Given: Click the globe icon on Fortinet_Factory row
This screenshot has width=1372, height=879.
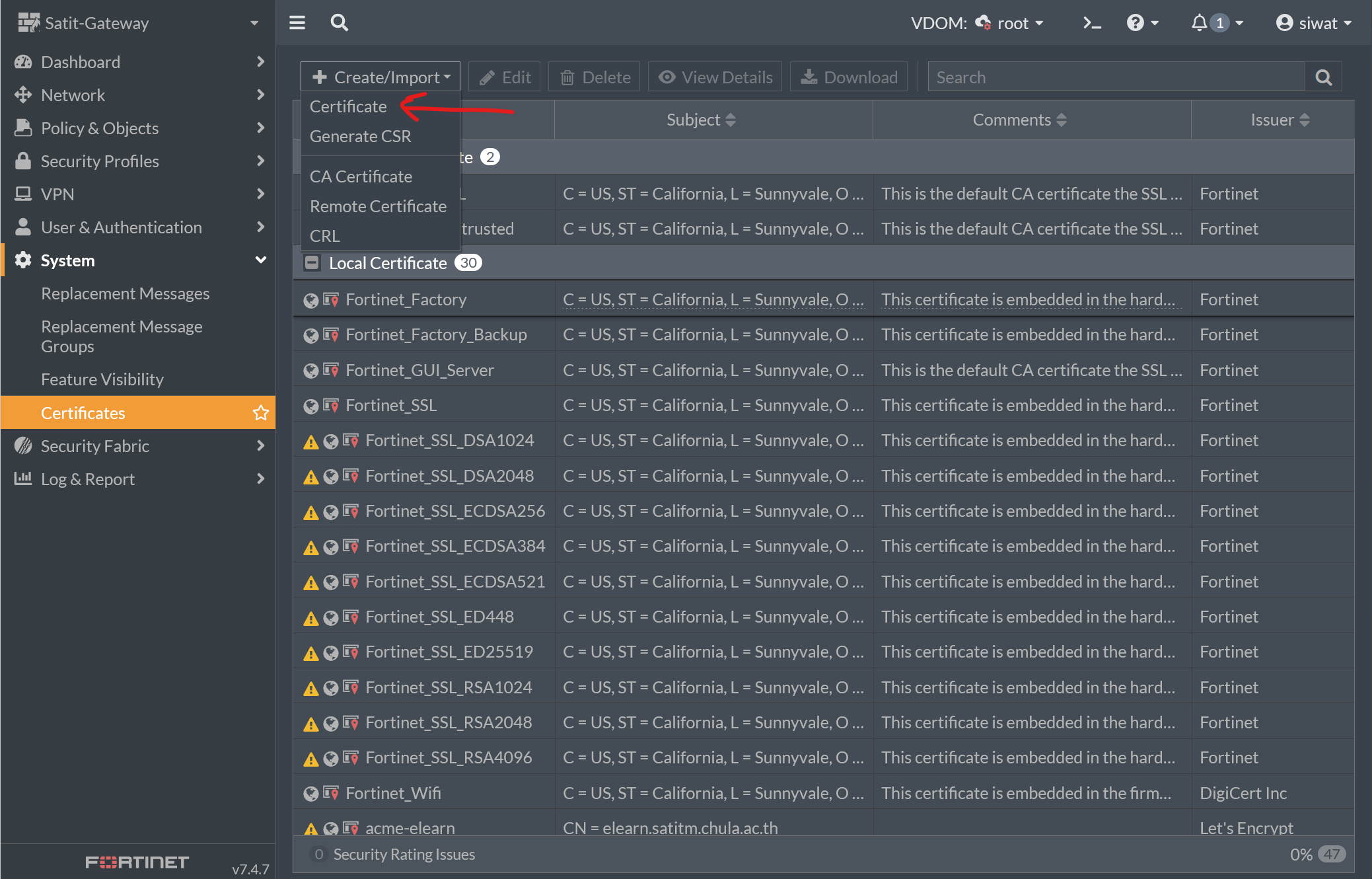Looking at the screenshot, I should click(310, 301).
